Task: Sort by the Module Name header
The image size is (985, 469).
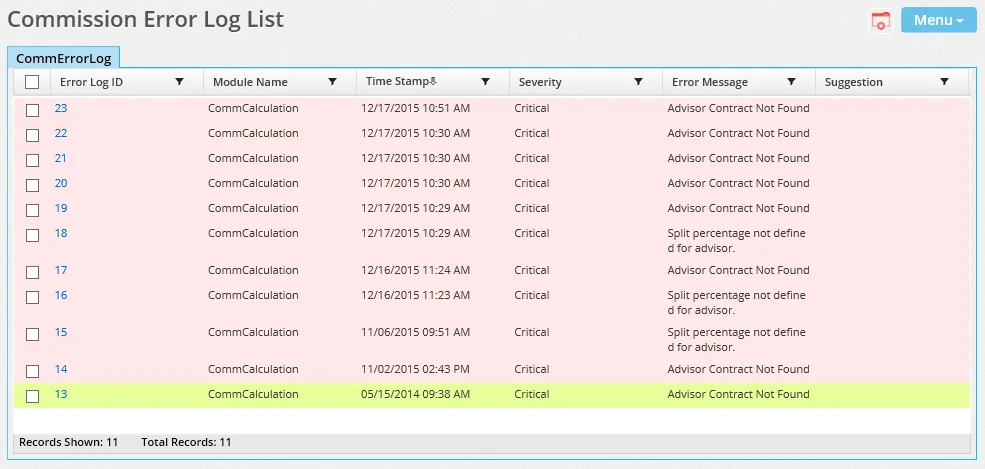Action: (x=250, y=82)
